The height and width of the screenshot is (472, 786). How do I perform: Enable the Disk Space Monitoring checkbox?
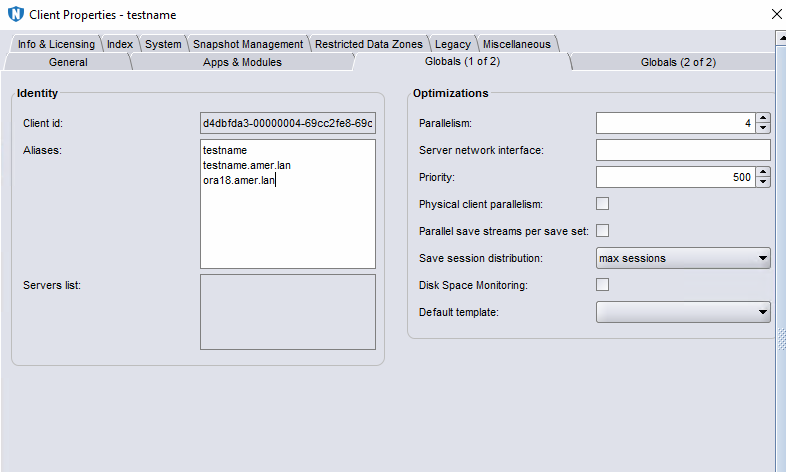(x=603, y=285)
